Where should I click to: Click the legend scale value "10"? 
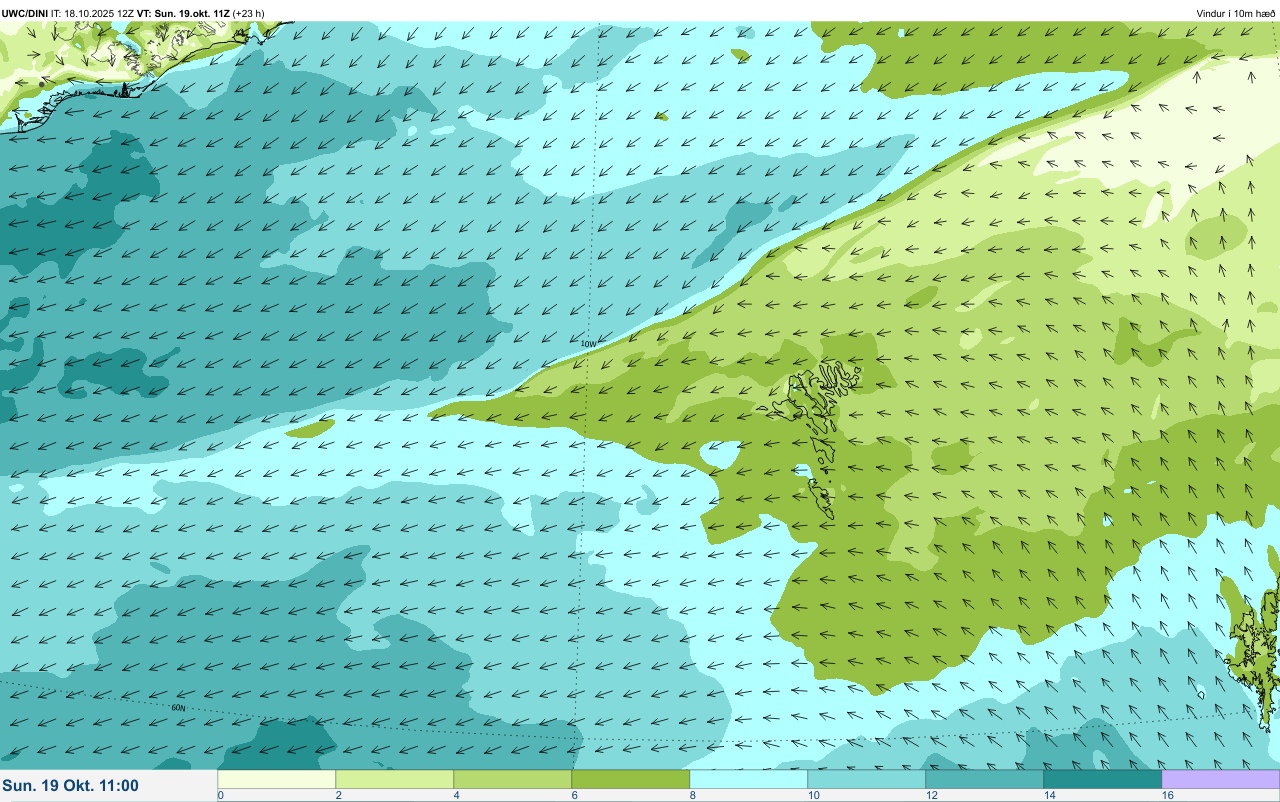[x=814, y=795]
